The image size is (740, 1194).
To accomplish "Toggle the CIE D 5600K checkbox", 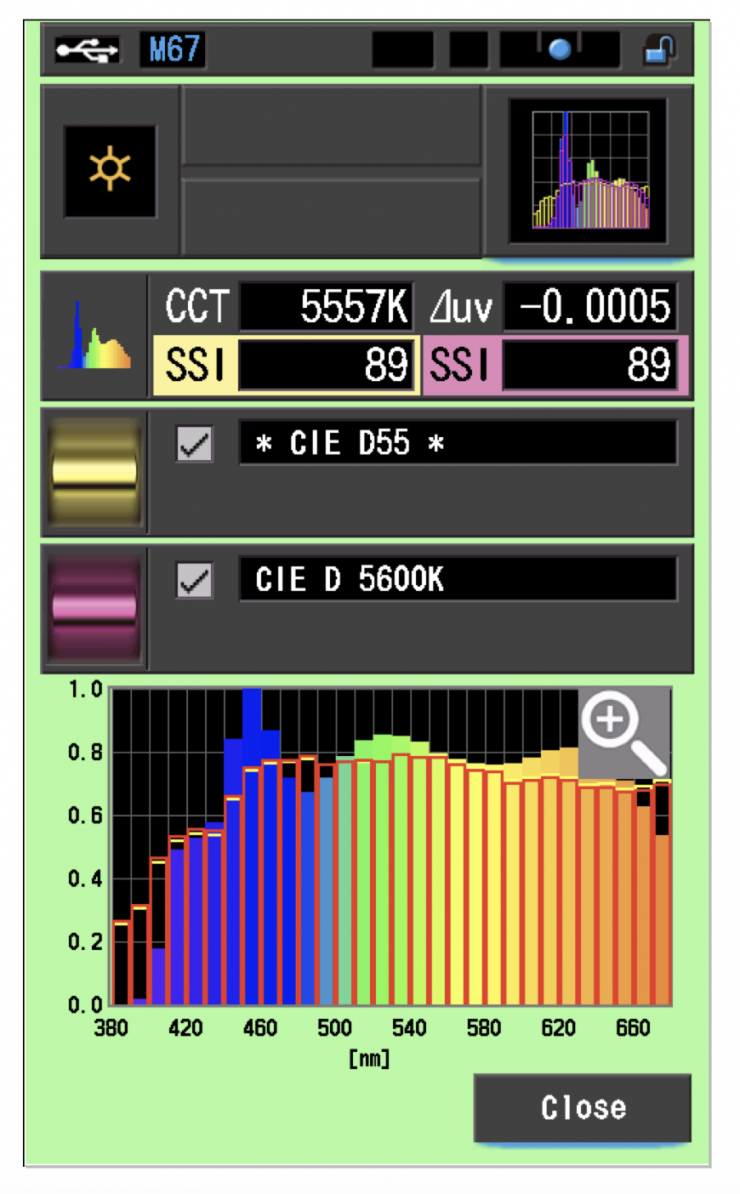I will click(194, 580).
